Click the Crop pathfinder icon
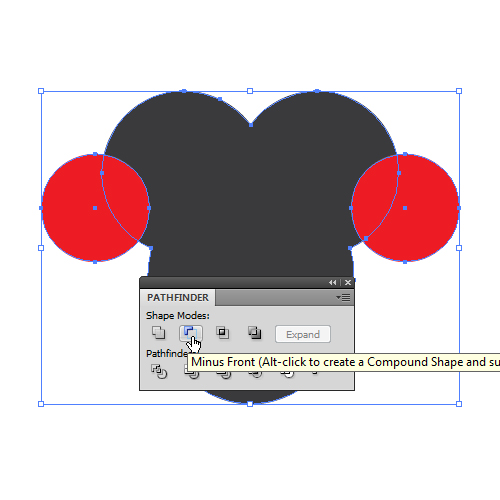The image size is (500, 500). tap(255, 374)
